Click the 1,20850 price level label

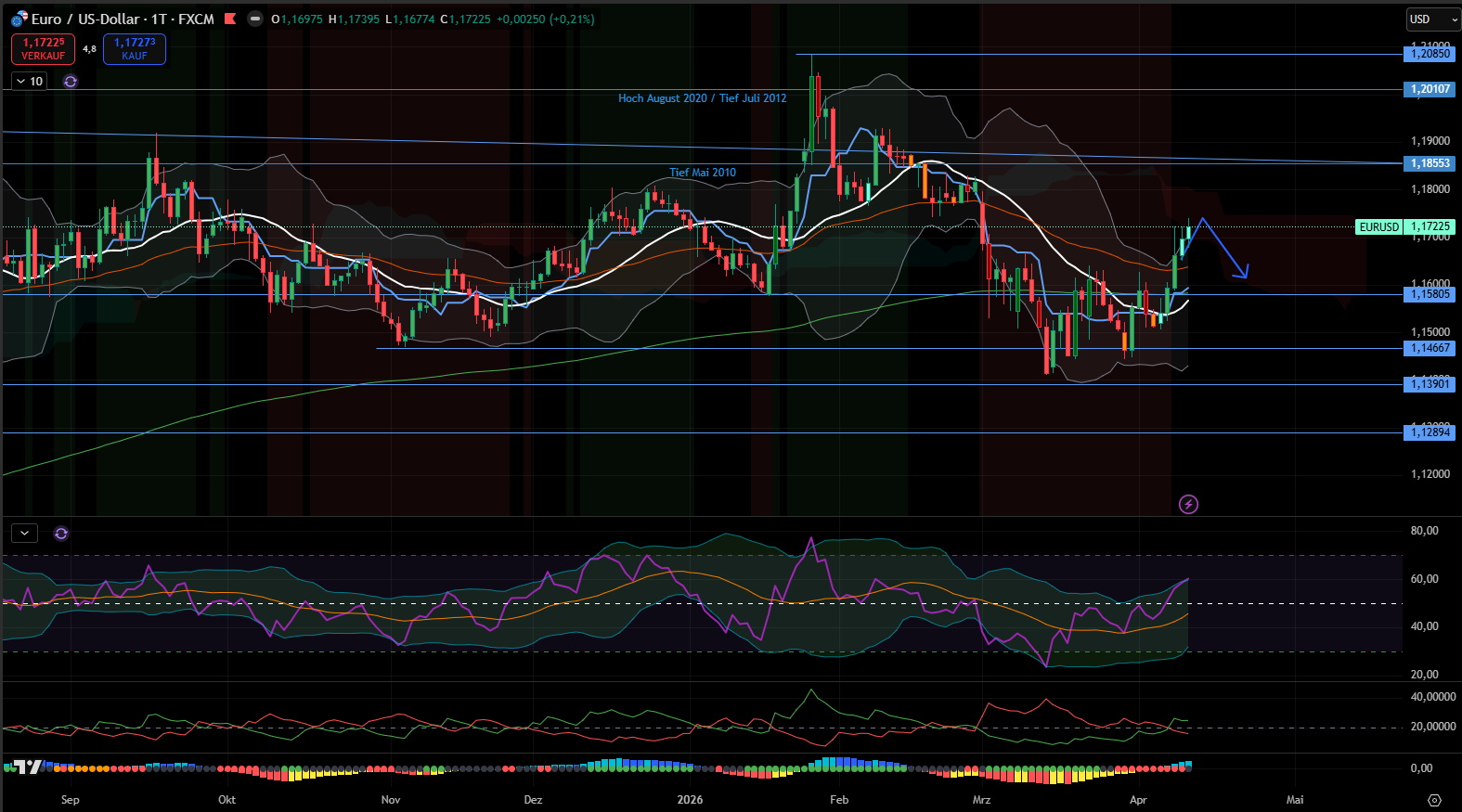coord(1430,54)
